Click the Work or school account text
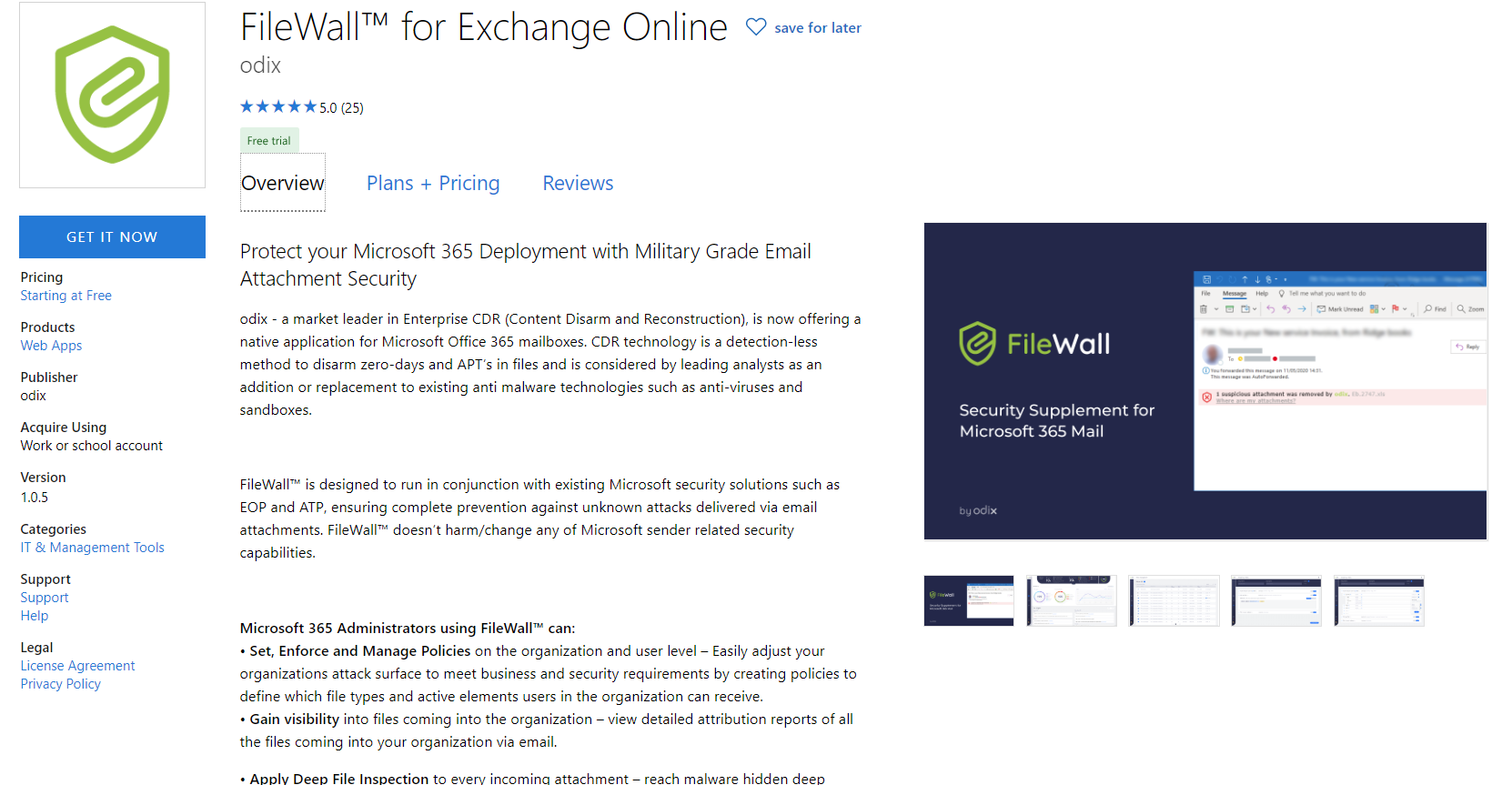1512x785 pixels. tap(92, 446)
